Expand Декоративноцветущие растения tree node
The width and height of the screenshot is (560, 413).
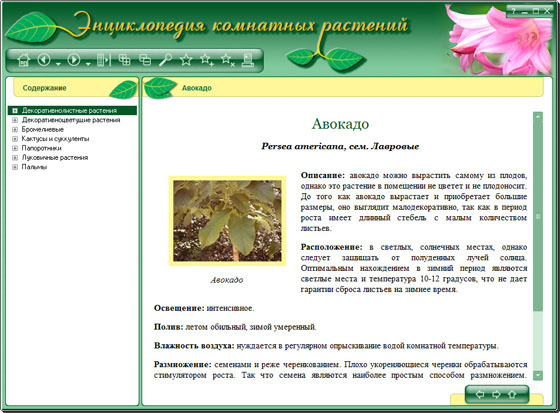point(15,120)
